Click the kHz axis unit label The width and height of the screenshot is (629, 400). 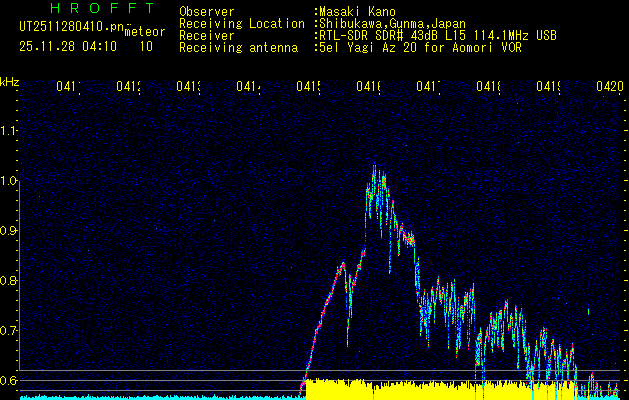(10, 82)
